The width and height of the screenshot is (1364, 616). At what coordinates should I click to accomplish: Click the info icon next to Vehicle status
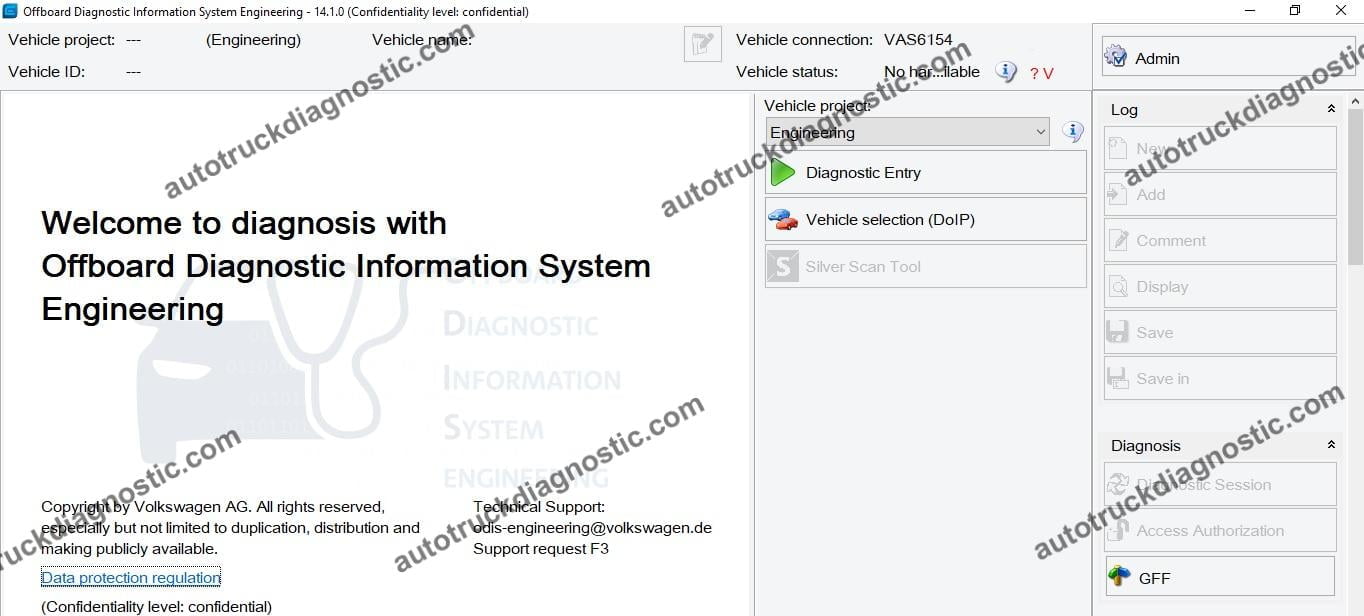pyautogui.click(x=1006, y=71)
